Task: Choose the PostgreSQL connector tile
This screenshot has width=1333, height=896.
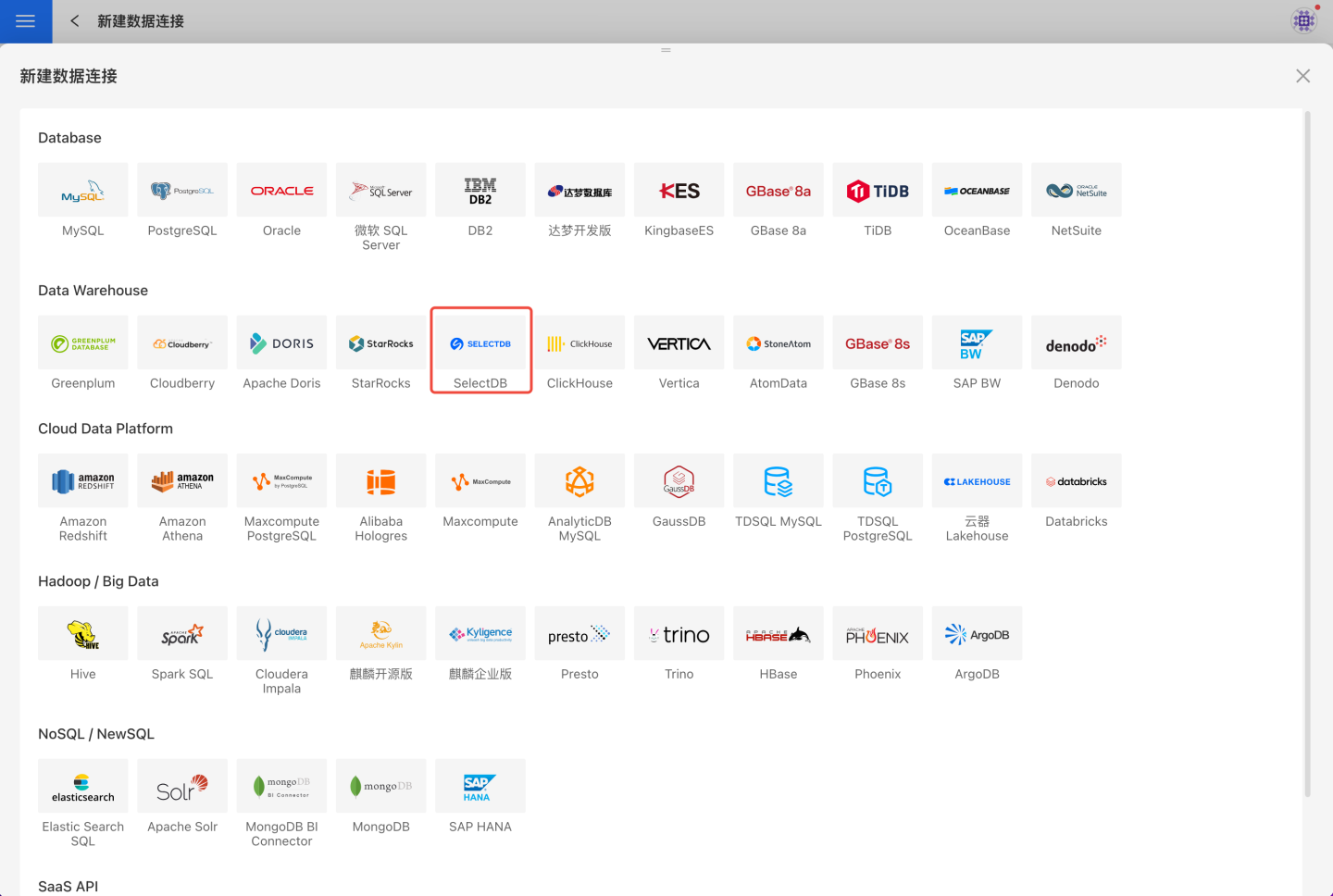Action: coord(182,191)
